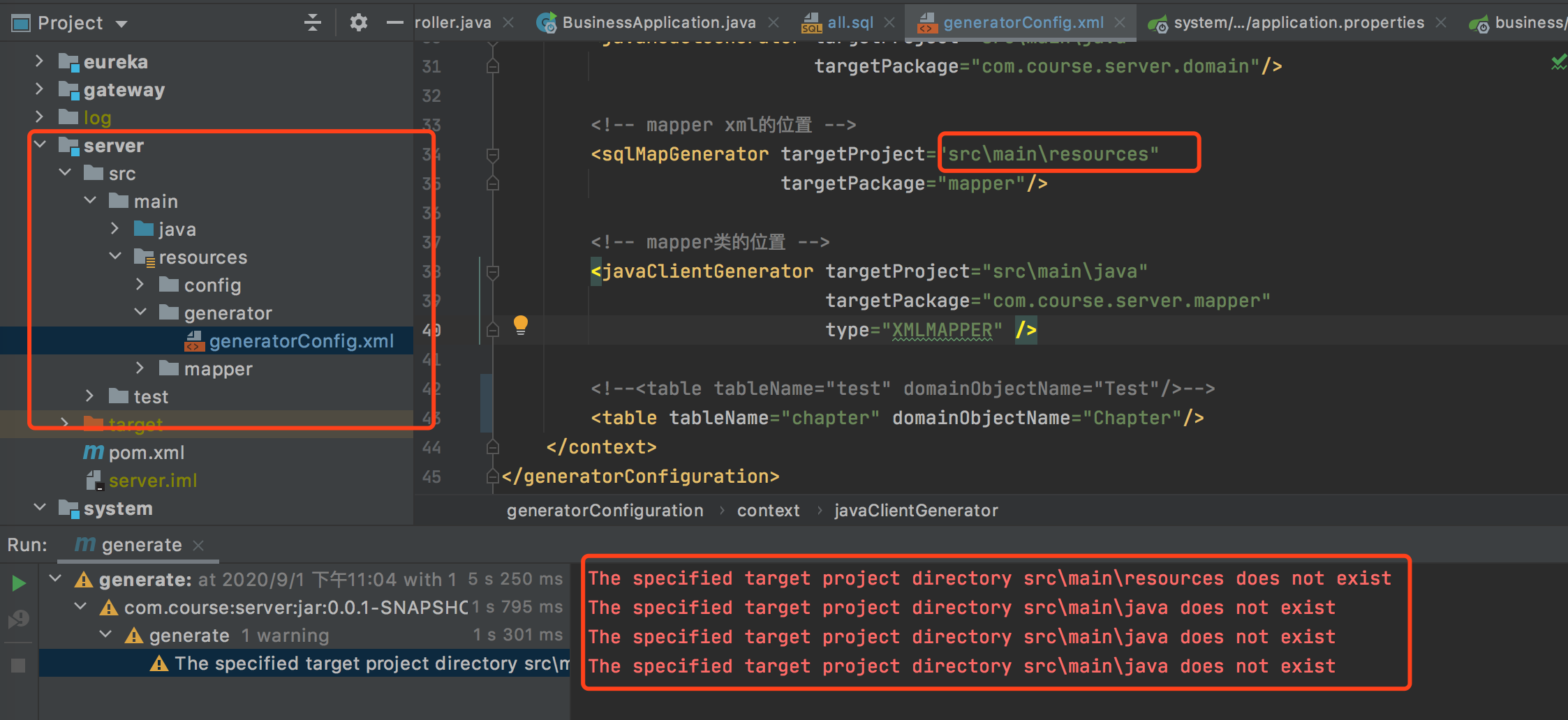Hide the Project tool window

pyautogui.click(x=394, y=22)
